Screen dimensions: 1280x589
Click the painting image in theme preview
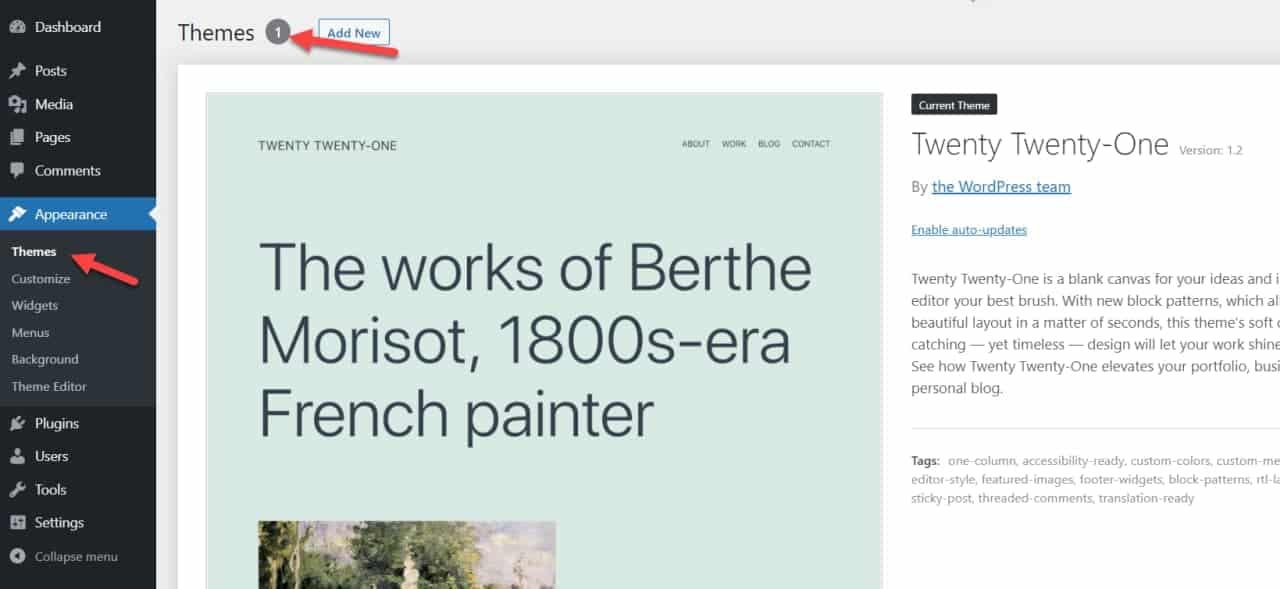pyautogui.click(x=407, y=555)
